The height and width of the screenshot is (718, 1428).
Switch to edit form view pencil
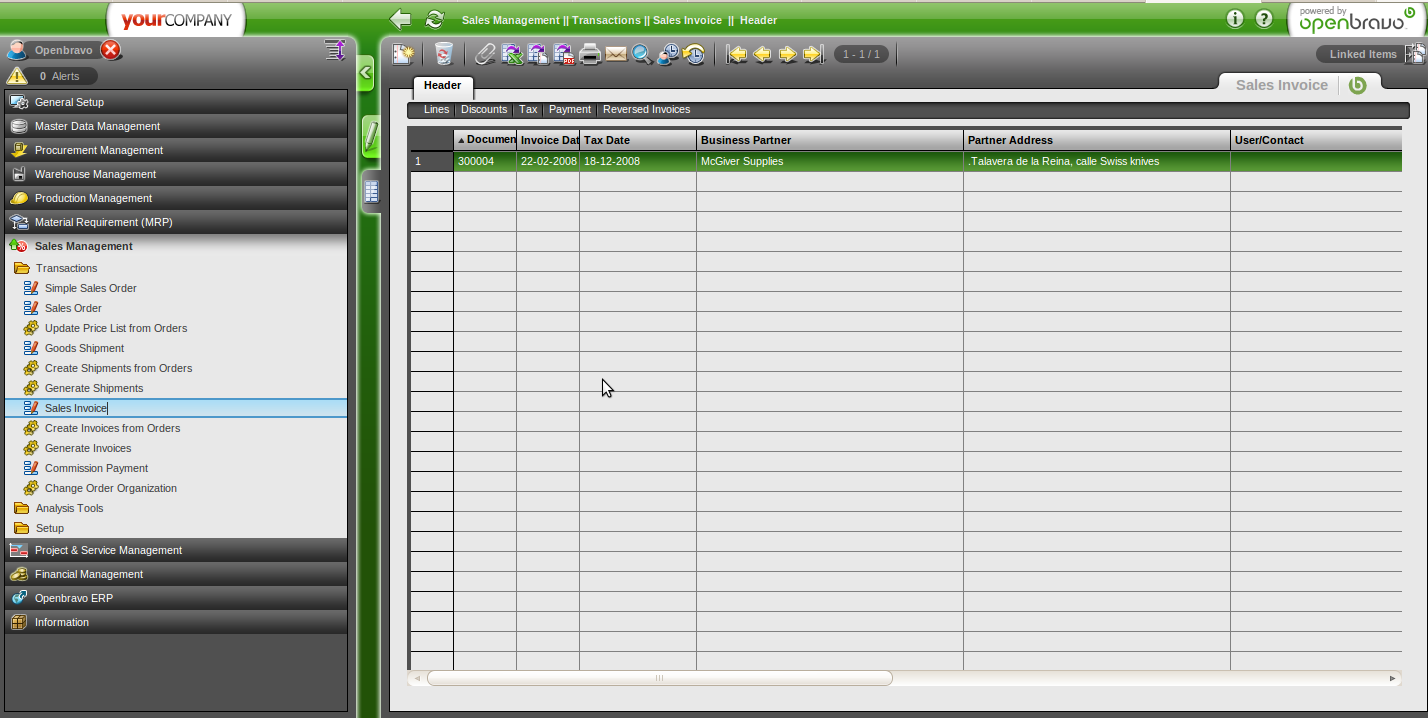[x=371, y=136]
